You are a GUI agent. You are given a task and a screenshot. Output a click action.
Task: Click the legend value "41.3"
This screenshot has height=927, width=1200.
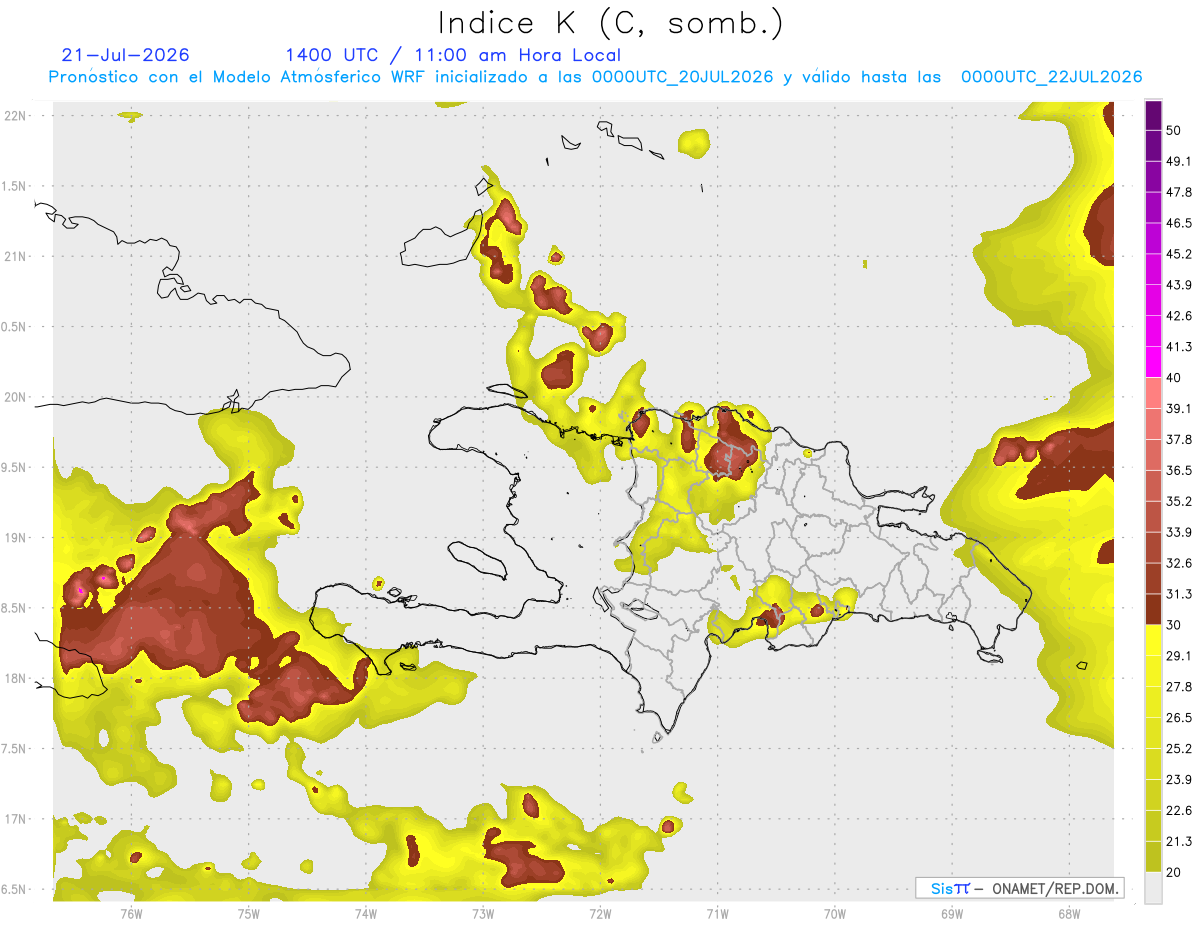click(1178, 347)
